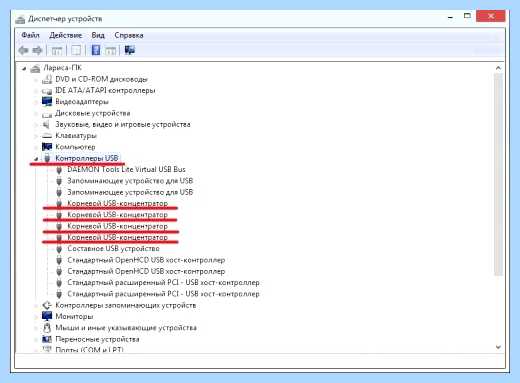Select 'Звуковые, видео и игровые устройства' text
This screenshot has width=520, height=383.
(123, 124)
